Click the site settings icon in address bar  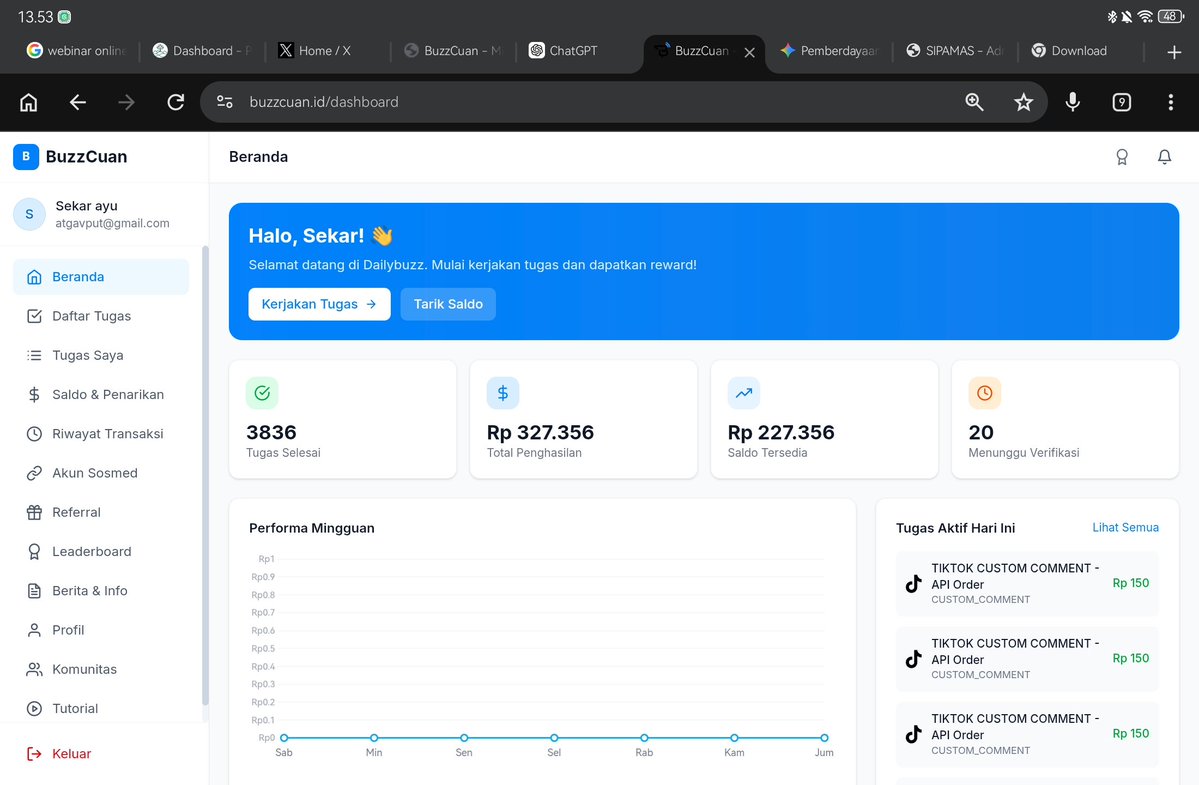click(x=225, y=102)
